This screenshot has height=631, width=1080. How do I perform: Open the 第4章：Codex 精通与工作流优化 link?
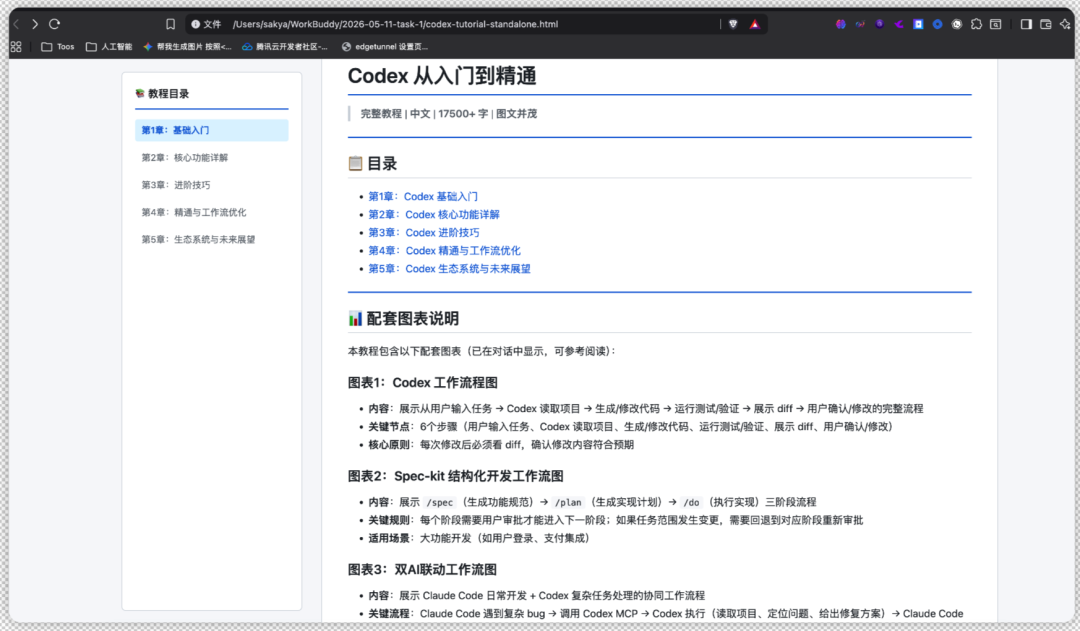click(444, 251)
